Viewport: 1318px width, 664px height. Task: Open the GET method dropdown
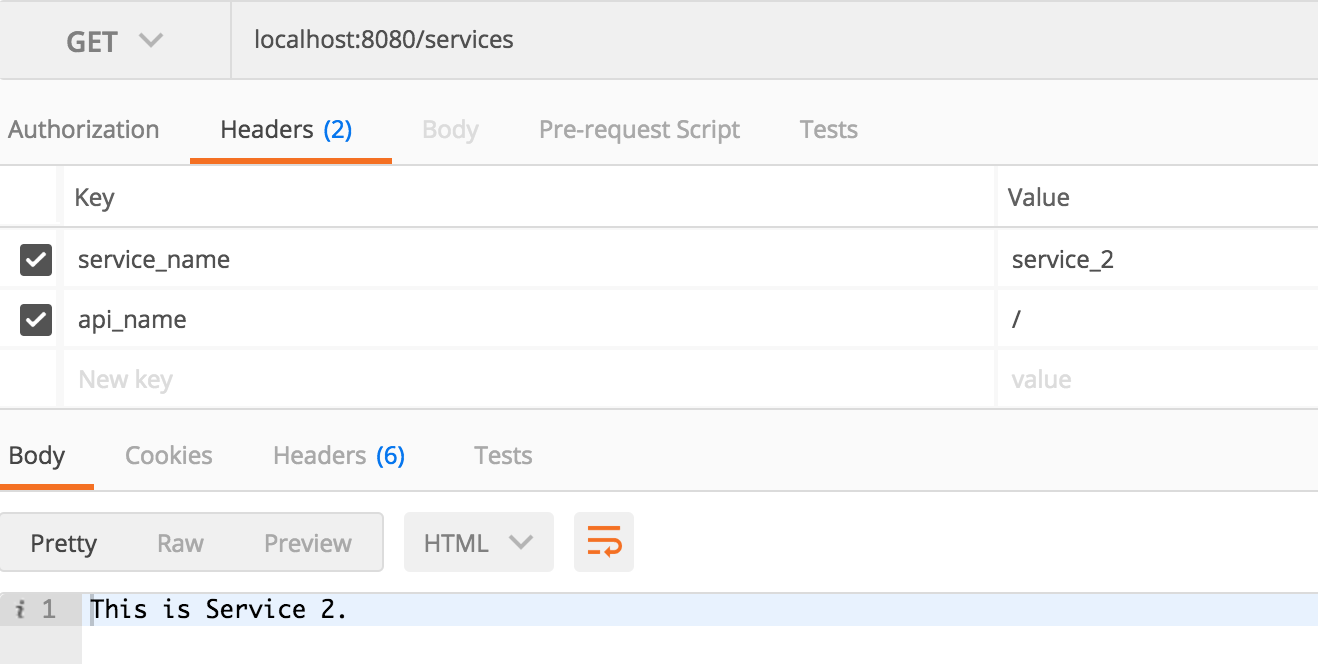point(114,41)
